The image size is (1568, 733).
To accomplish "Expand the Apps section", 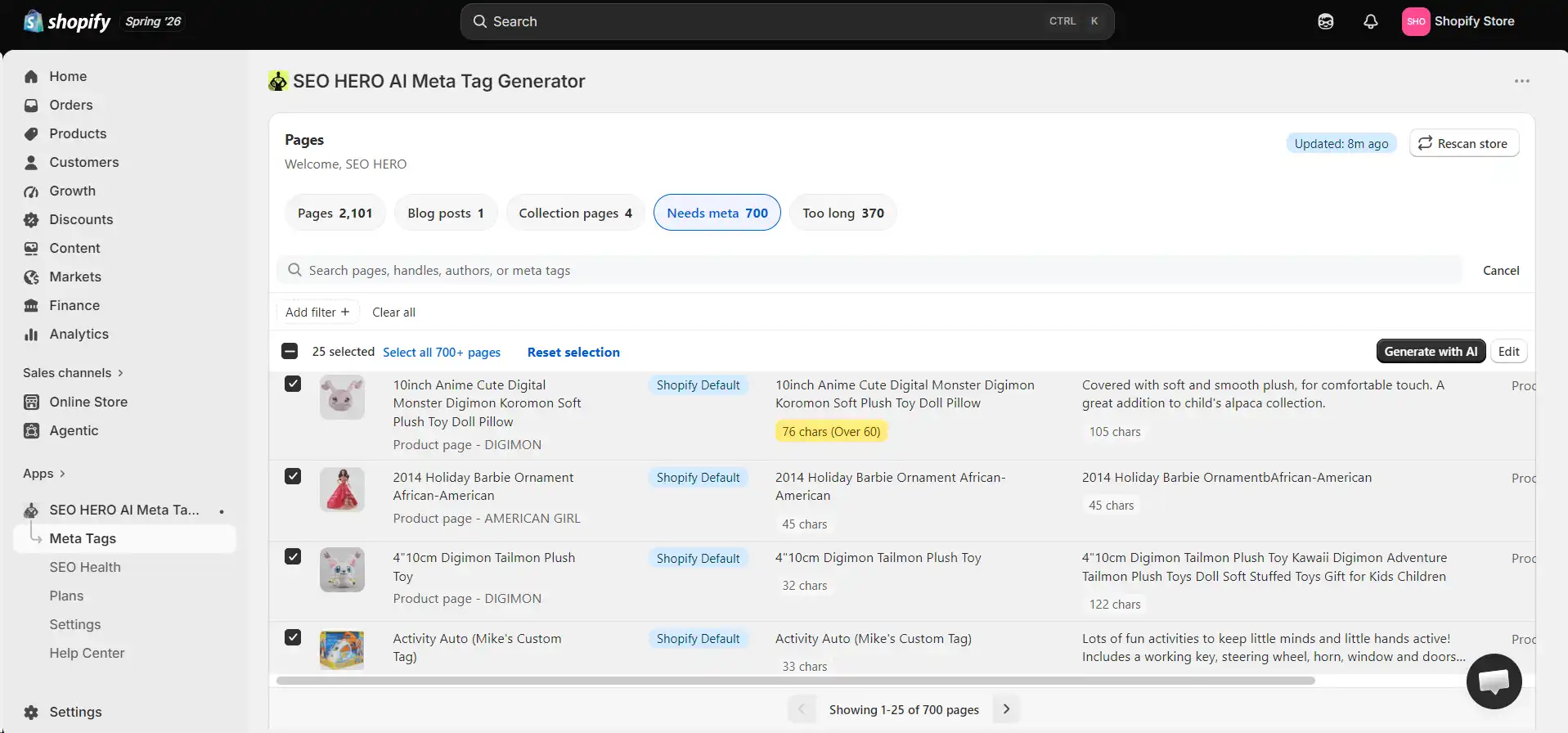I will point(44,474).
